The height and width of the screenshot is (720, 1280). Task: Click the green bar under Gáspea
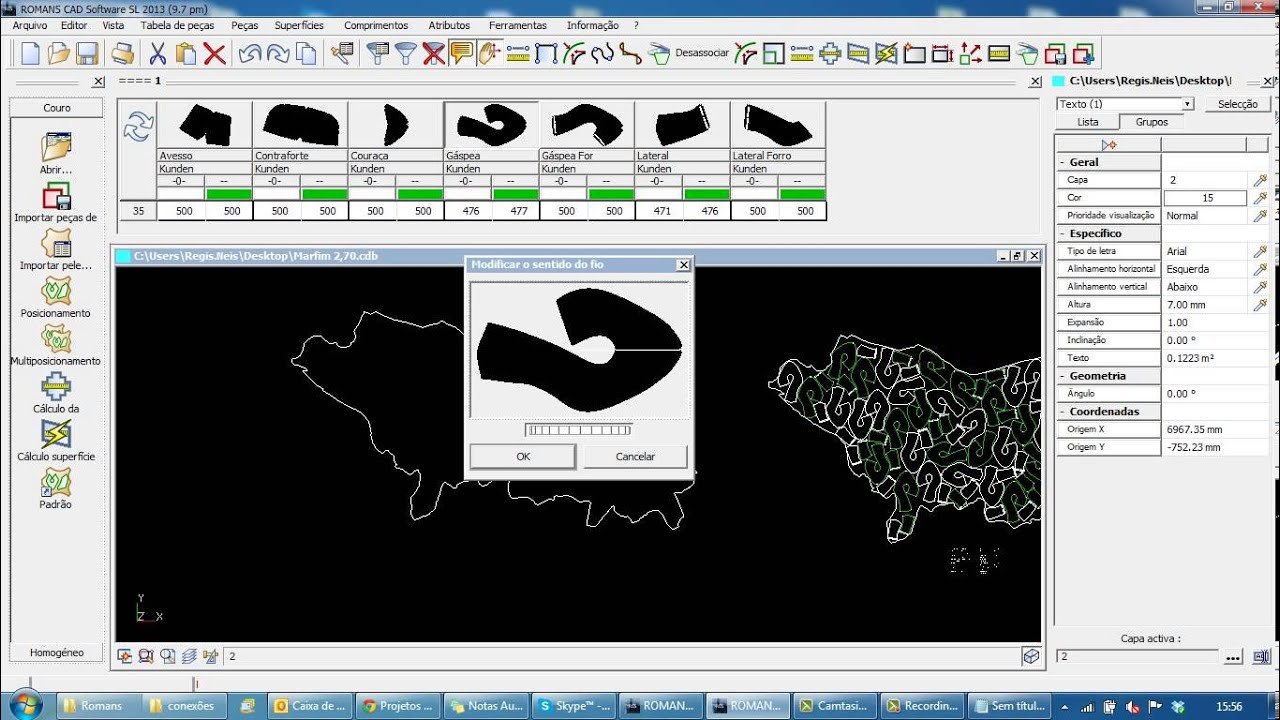(516, 194)
